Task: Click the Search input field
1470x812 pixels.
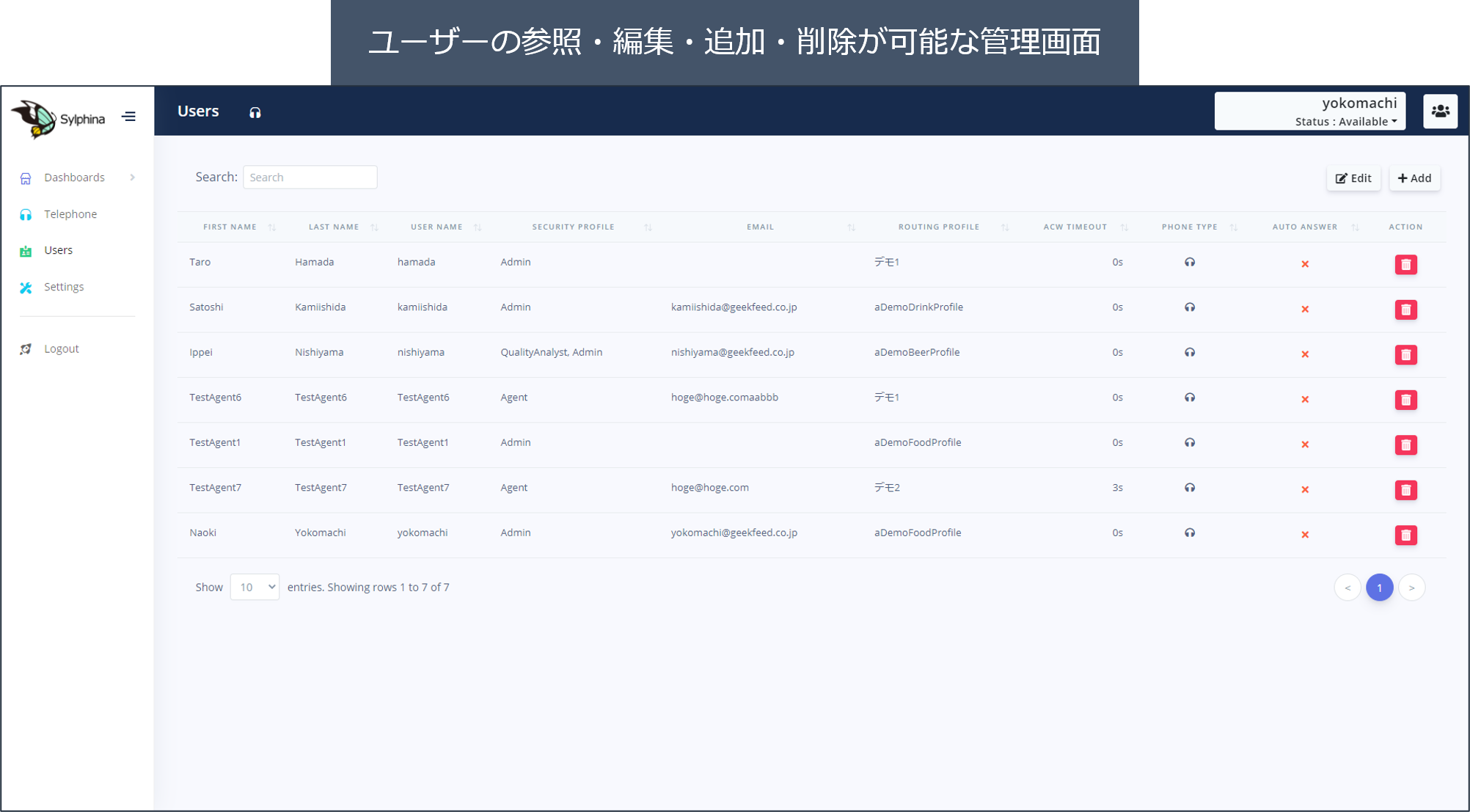Action: coord(310,178)
